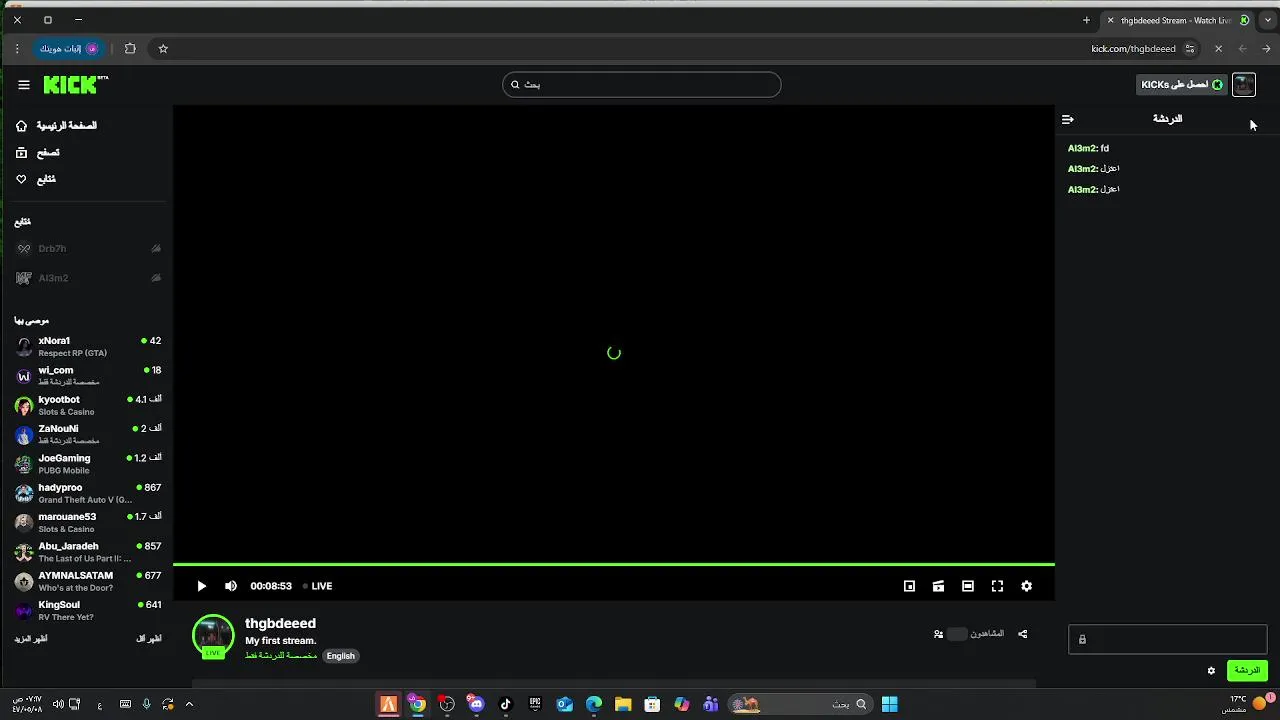Click the 'إثبات هويتك' profile button
The height and width of the screenshot is (720, 1280).
[69, 49]
